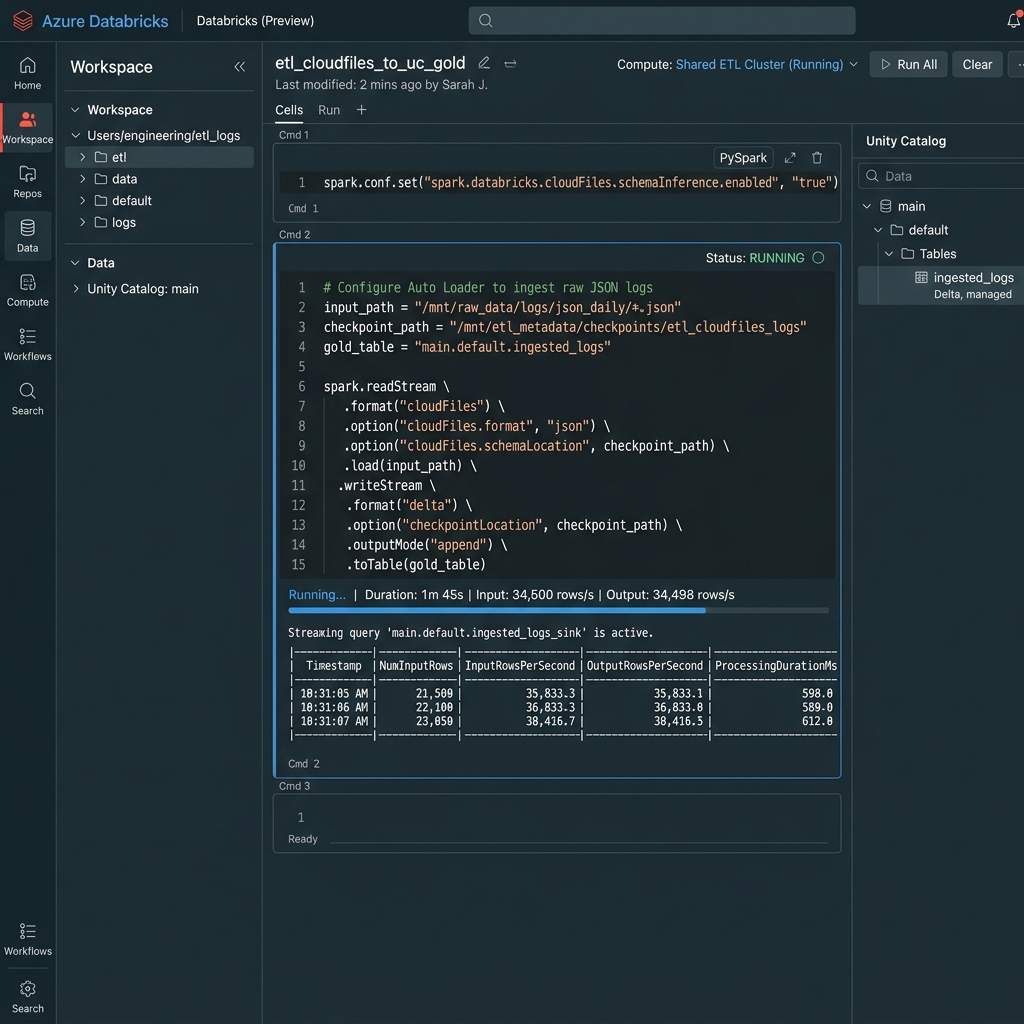1024x1024 pixels.
Task: Open the more options ellipsis button
Action: pyautogui.click(x=1018, y=65)
